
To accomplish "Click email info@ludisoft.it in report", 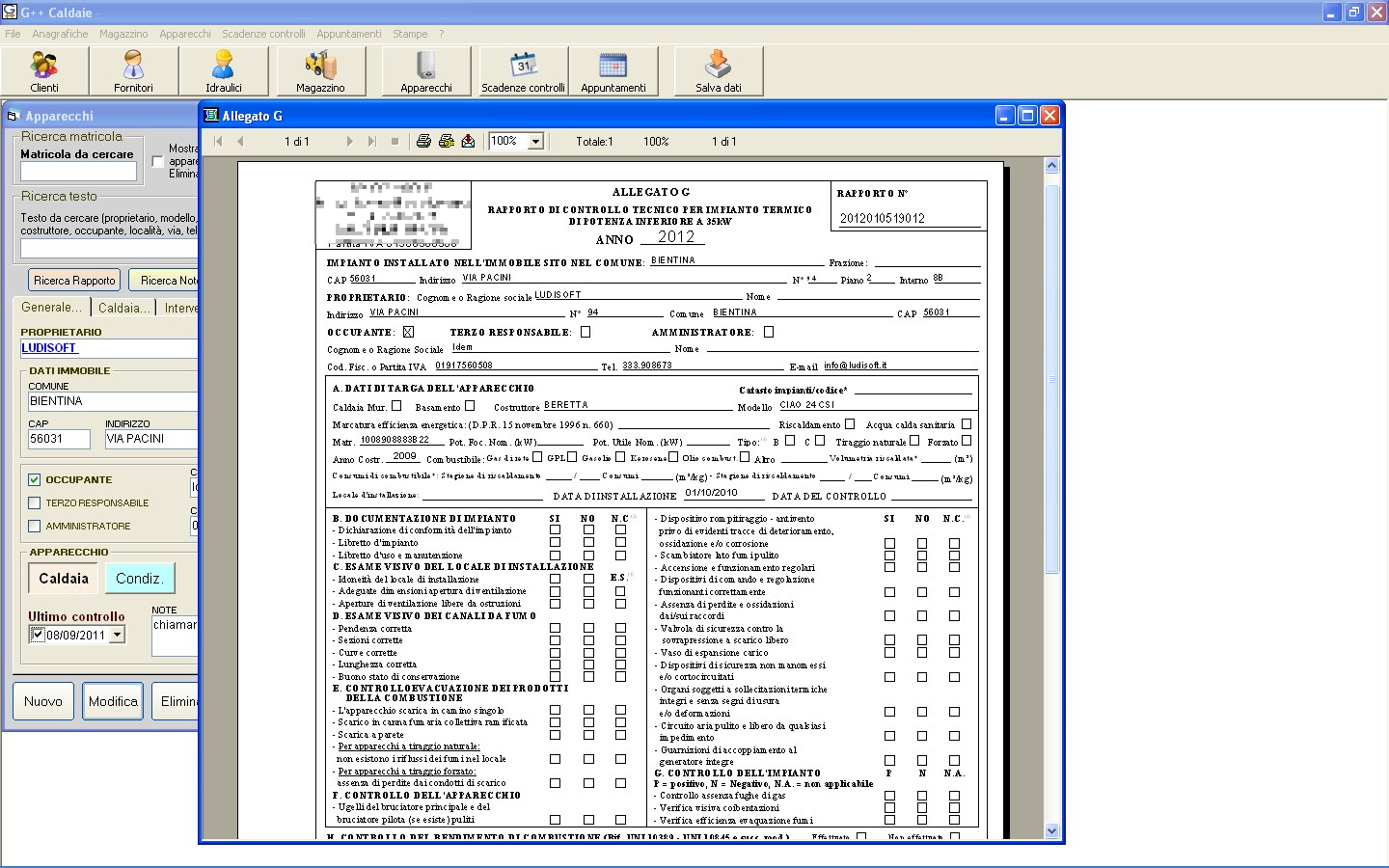I will click(x=855, y=366).
